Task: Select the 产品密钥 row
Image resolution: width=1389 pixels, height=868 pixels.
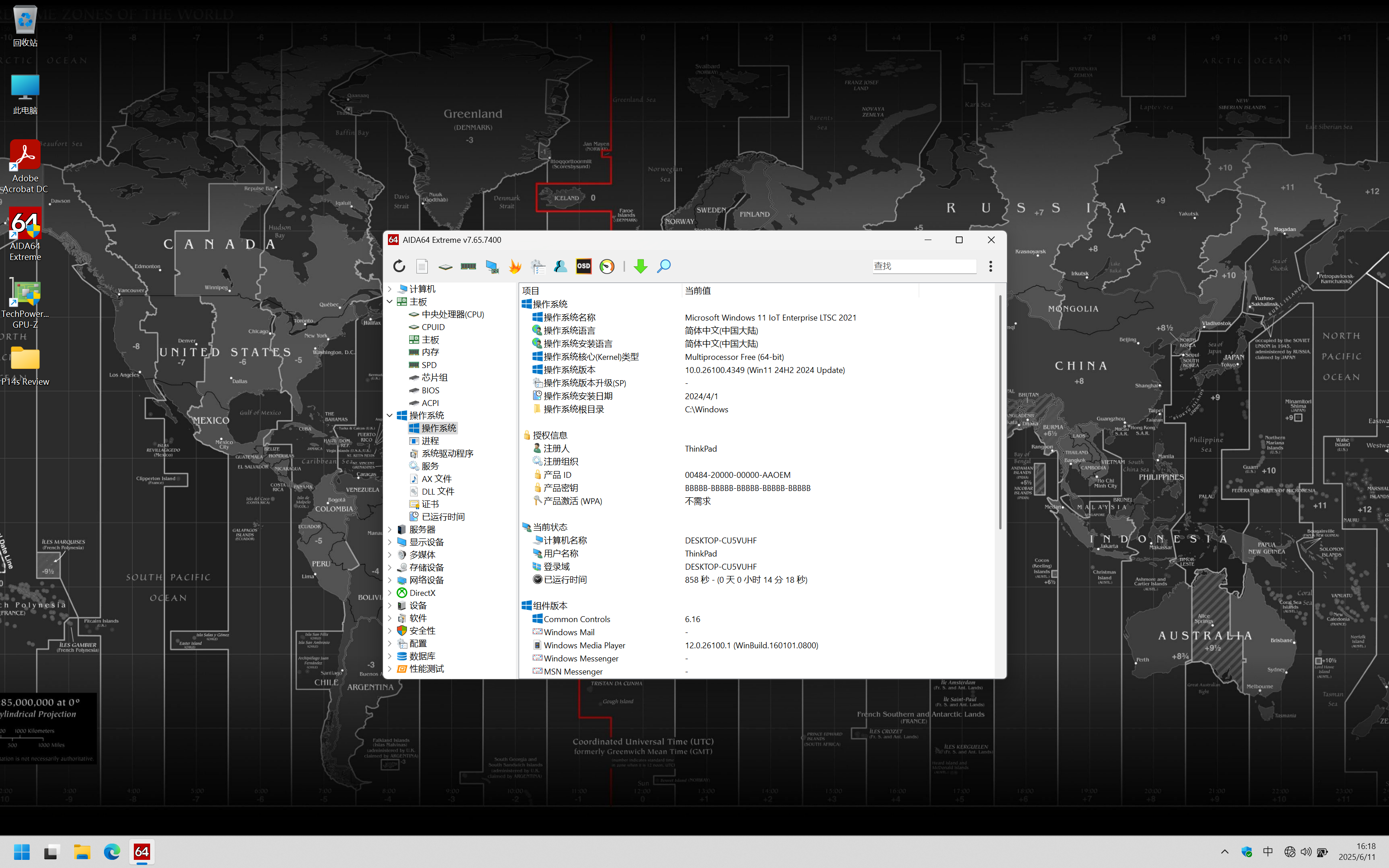Action: coord(756,488)
